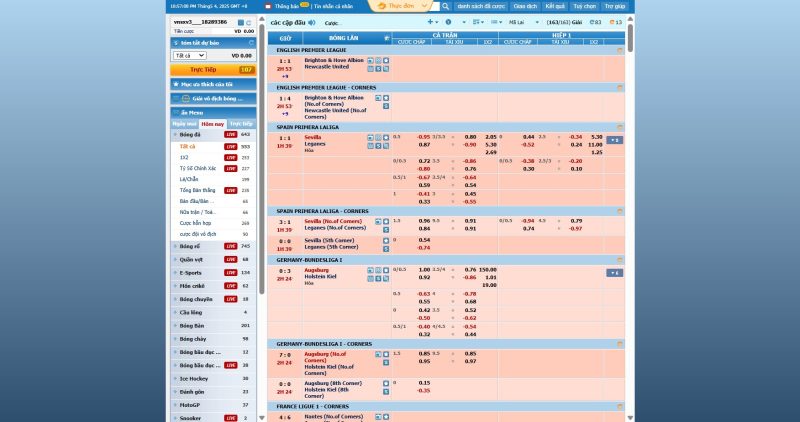This screenshot has height=422, width=800.
Task: Favorite star for Augsburg 8th Corner row
Action: coord(386,383)
